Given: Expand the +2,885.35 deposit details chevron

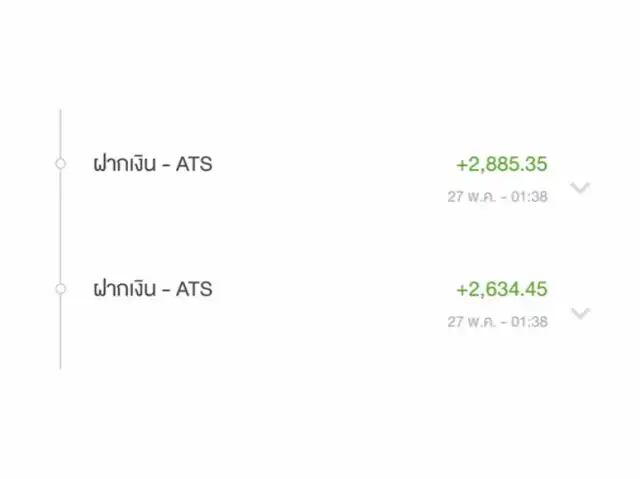Looking at the screenshot, I should (x=580, y=188).
